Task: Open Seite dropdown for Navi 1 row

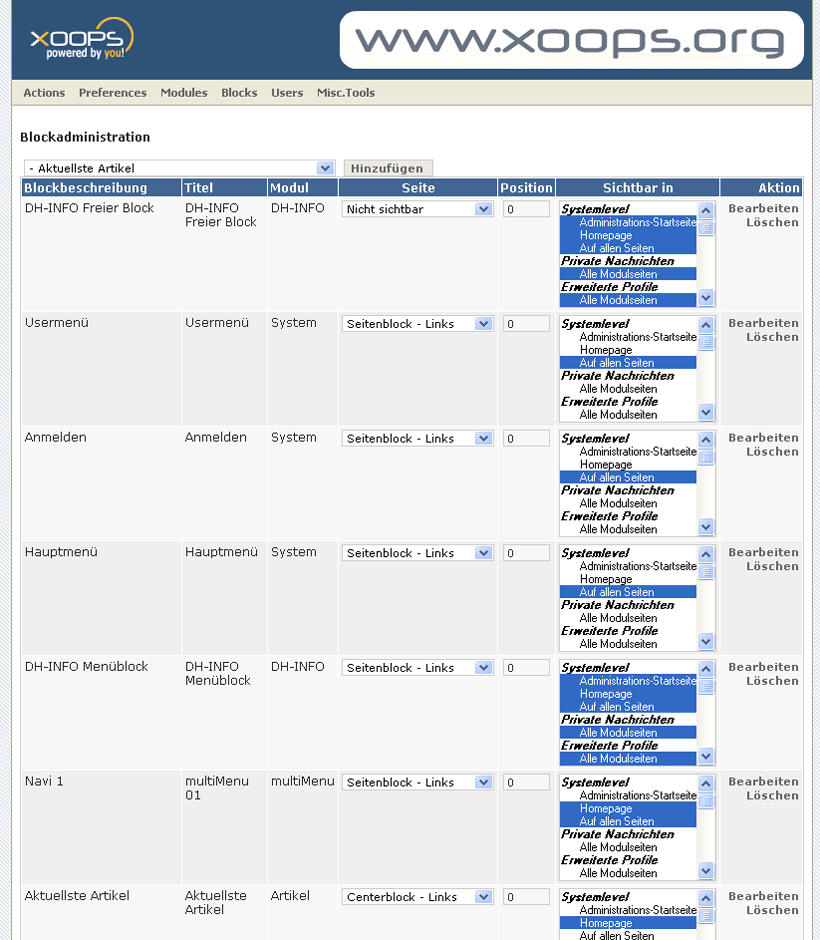Action: [418, 782]
